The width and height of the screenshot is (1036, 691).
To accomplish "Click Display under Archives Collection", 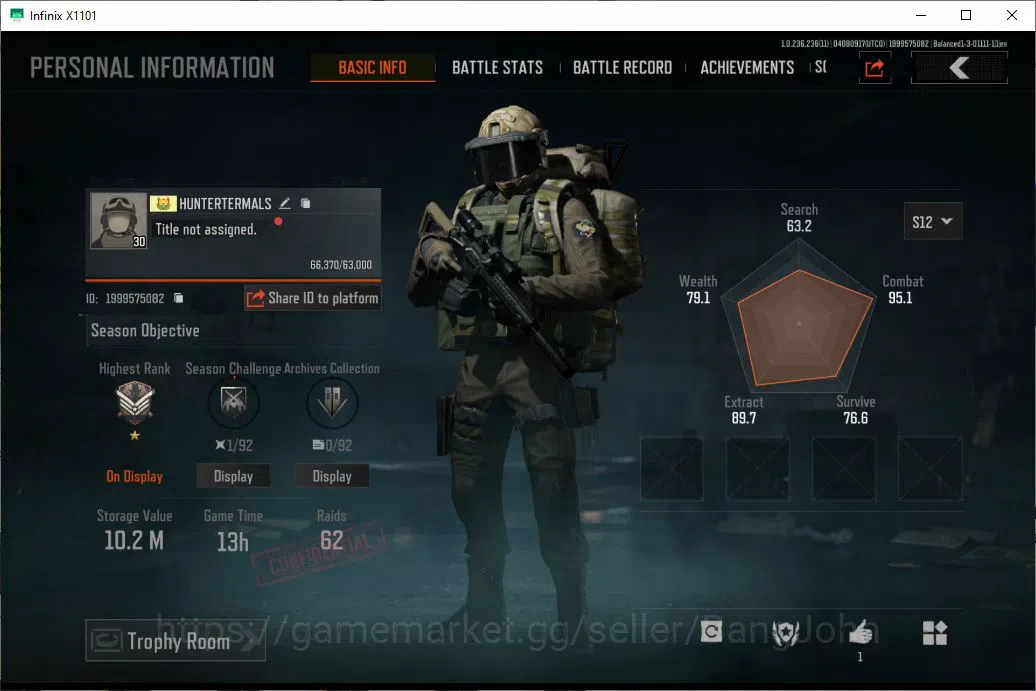I will [332, 476].
